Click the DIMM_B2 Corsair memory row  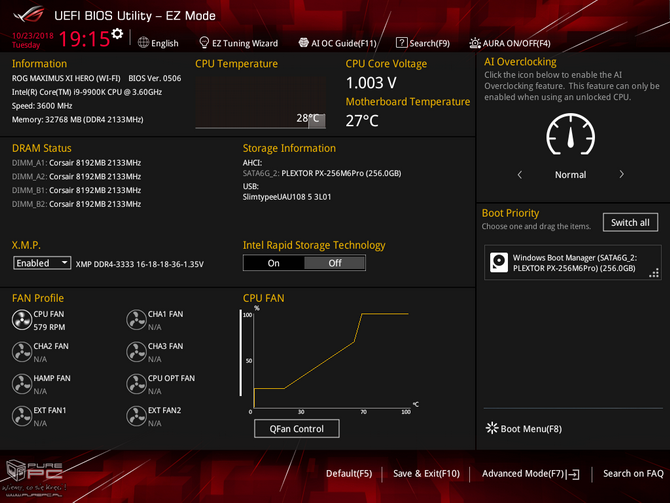(76, 204)
